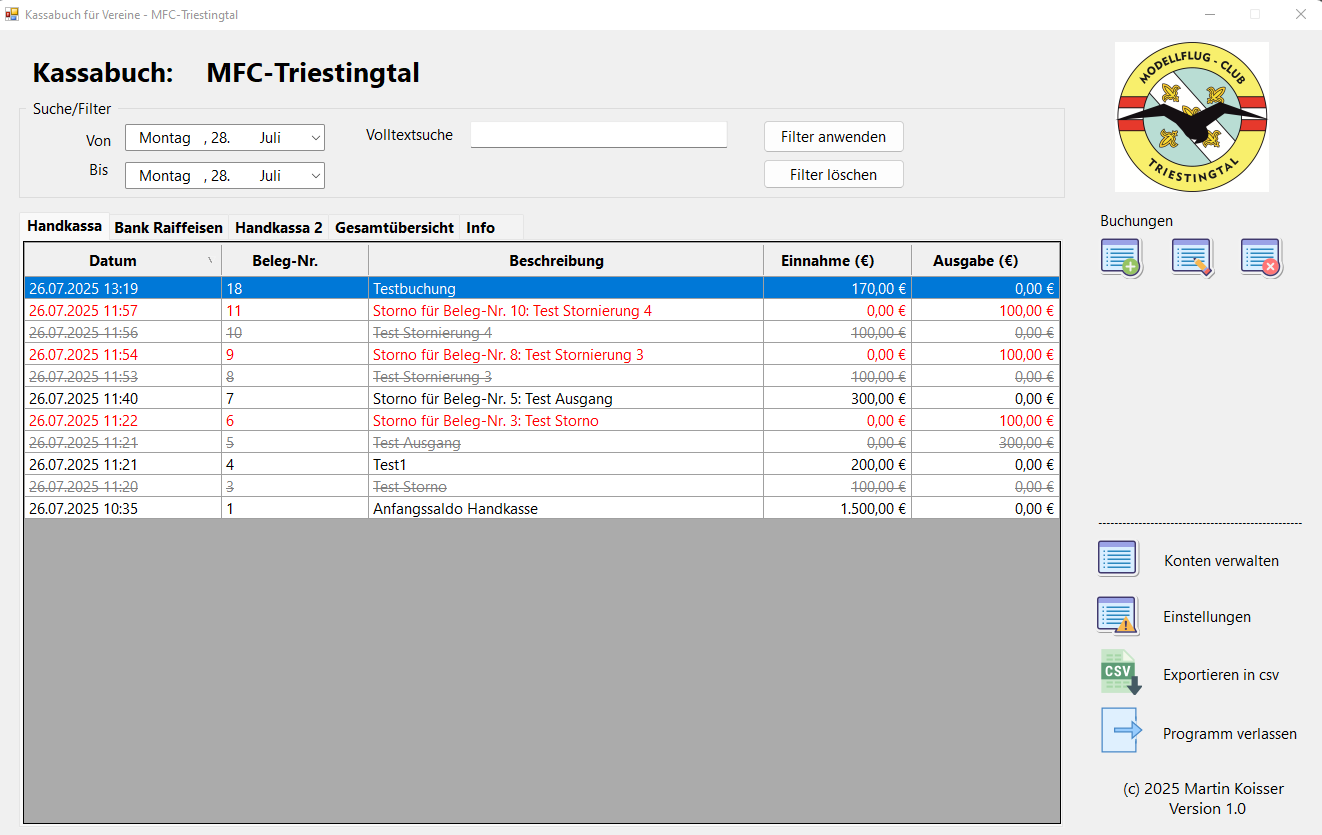
Task: Click the delete booking icon
Action: [1261, 258]
